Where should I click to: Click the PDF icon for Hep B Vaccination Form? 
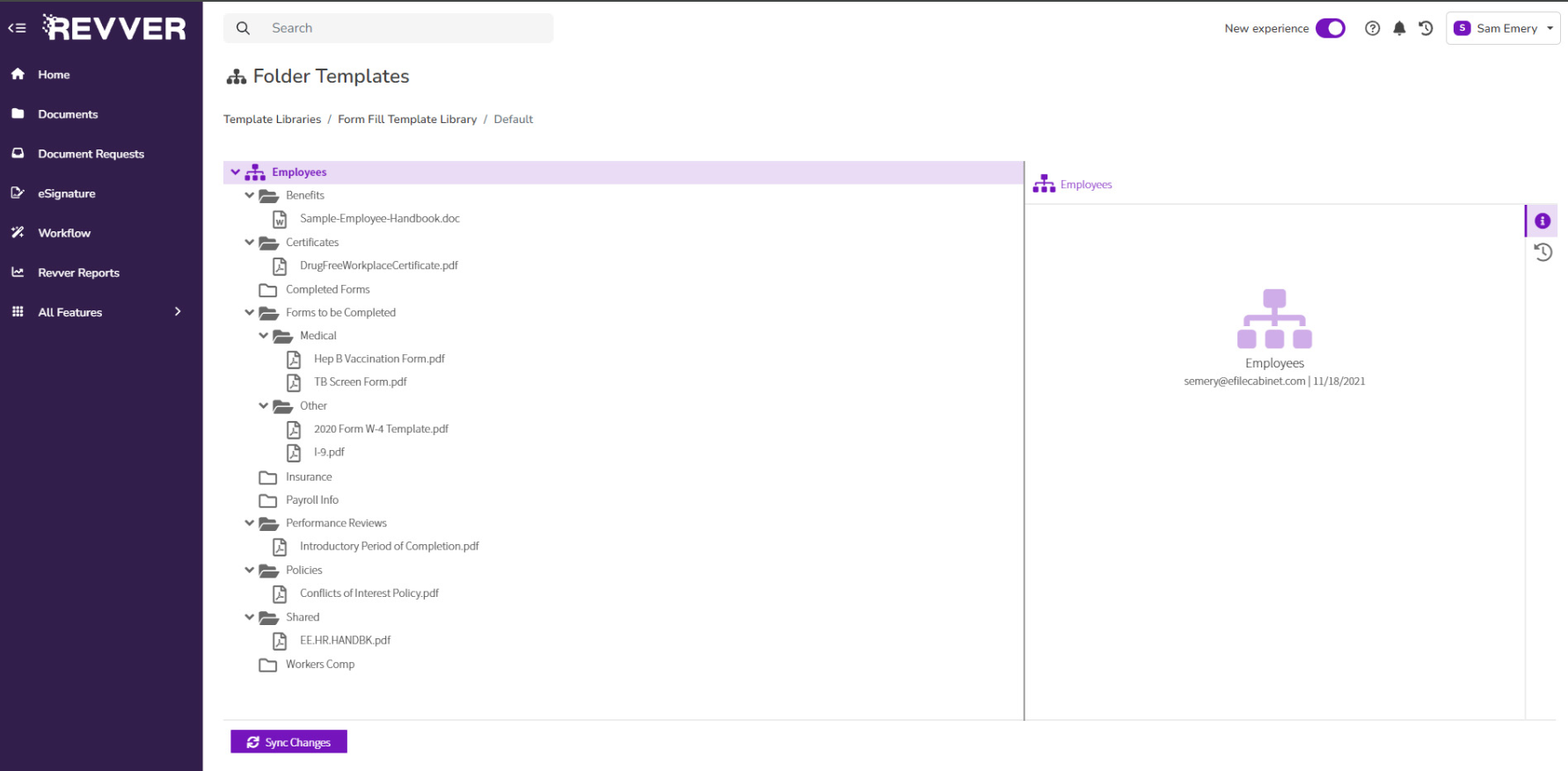click(294, 359)
